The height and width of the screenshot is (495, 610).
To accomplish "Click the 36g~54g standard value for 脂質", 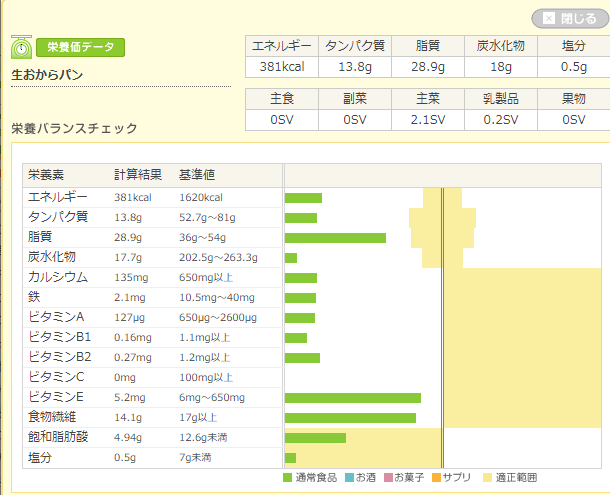I will (202, 238).
